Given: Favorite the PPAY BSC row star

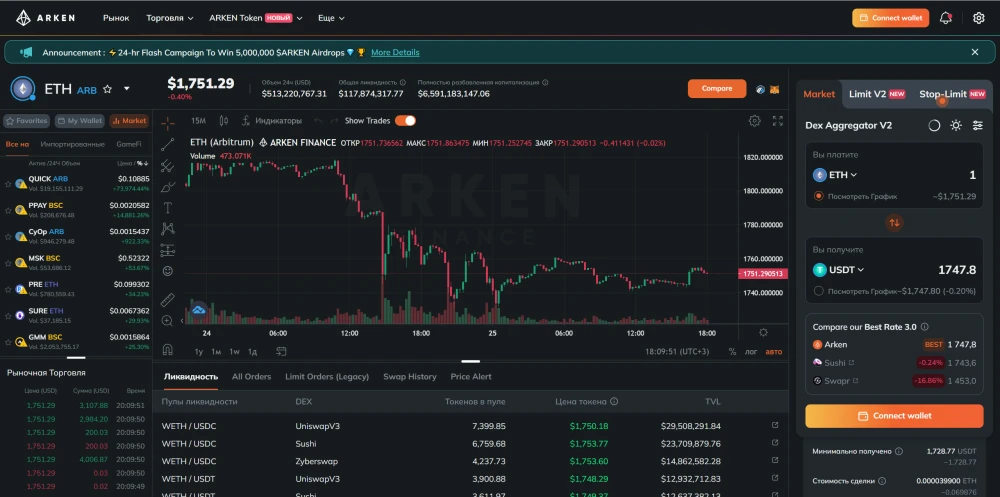Looking at the screenshot, I should point(8,210).
